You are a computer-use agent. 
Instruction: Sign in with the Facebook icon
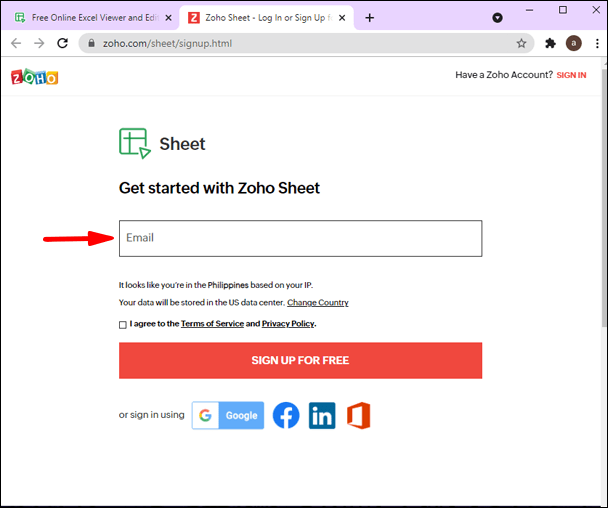pyautogui.click(x=286, y=415)
